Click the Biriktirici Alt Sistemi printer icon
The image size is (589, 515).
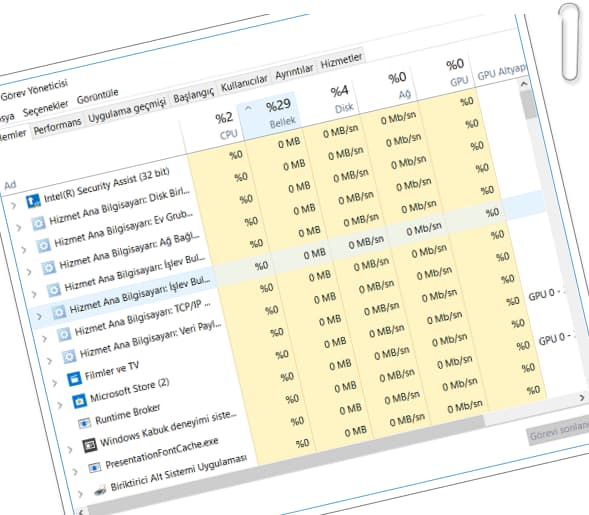[100, 490]
